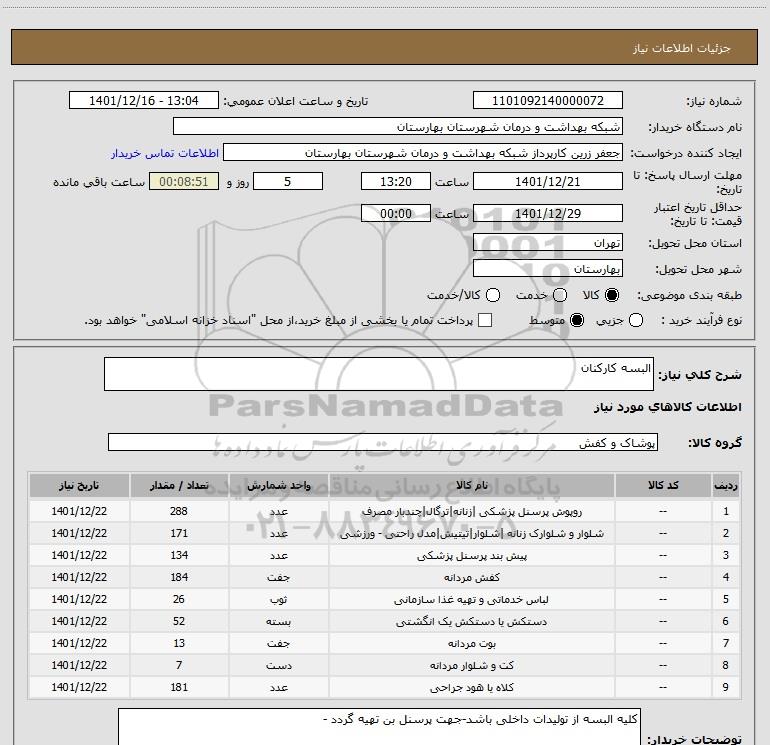Click unit ثوب in row 5
The image size is (770, 745).
(x=278, y=600)
